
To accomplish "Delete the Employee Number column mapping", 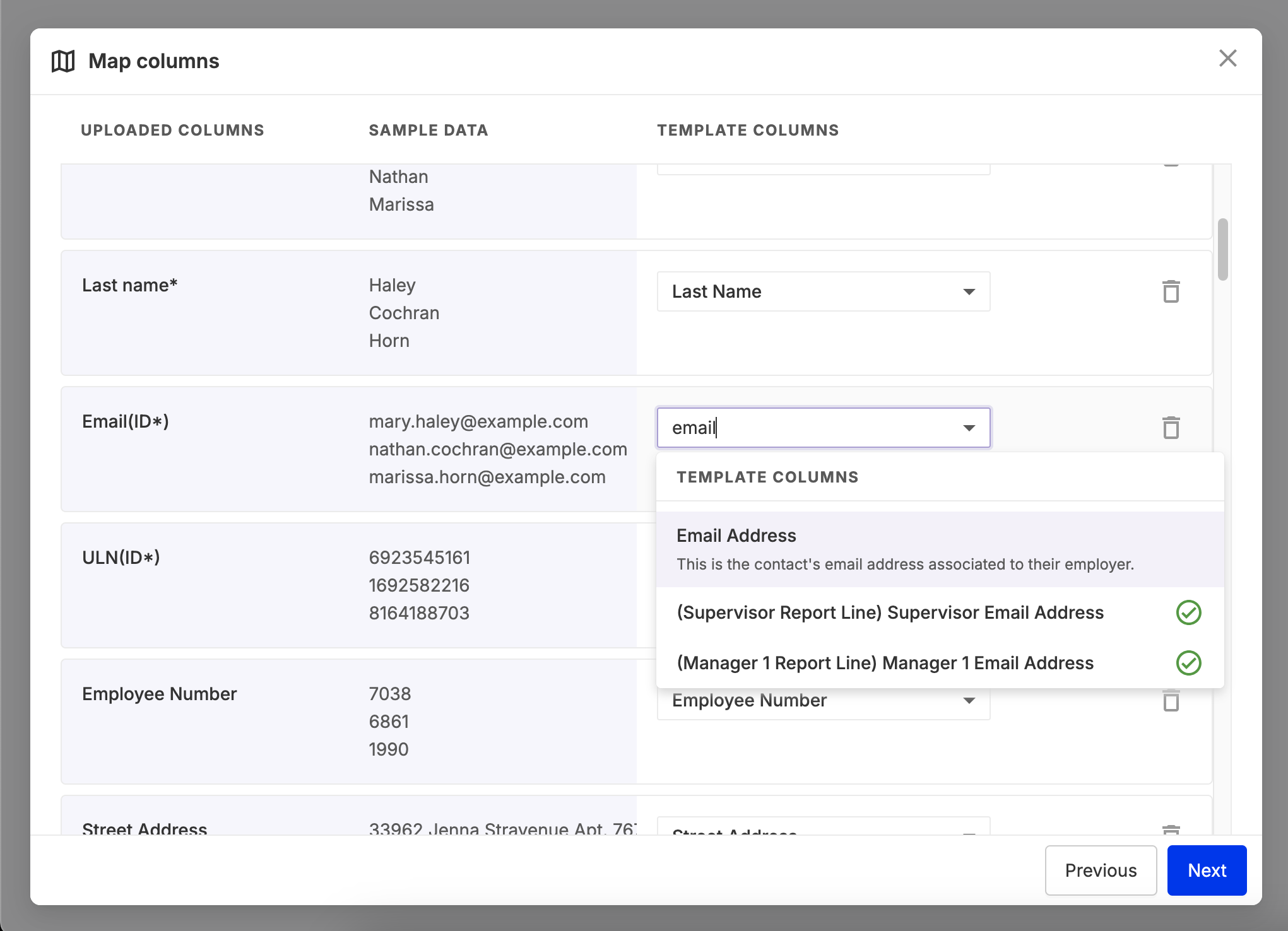I will click(x=1171, y=700).
